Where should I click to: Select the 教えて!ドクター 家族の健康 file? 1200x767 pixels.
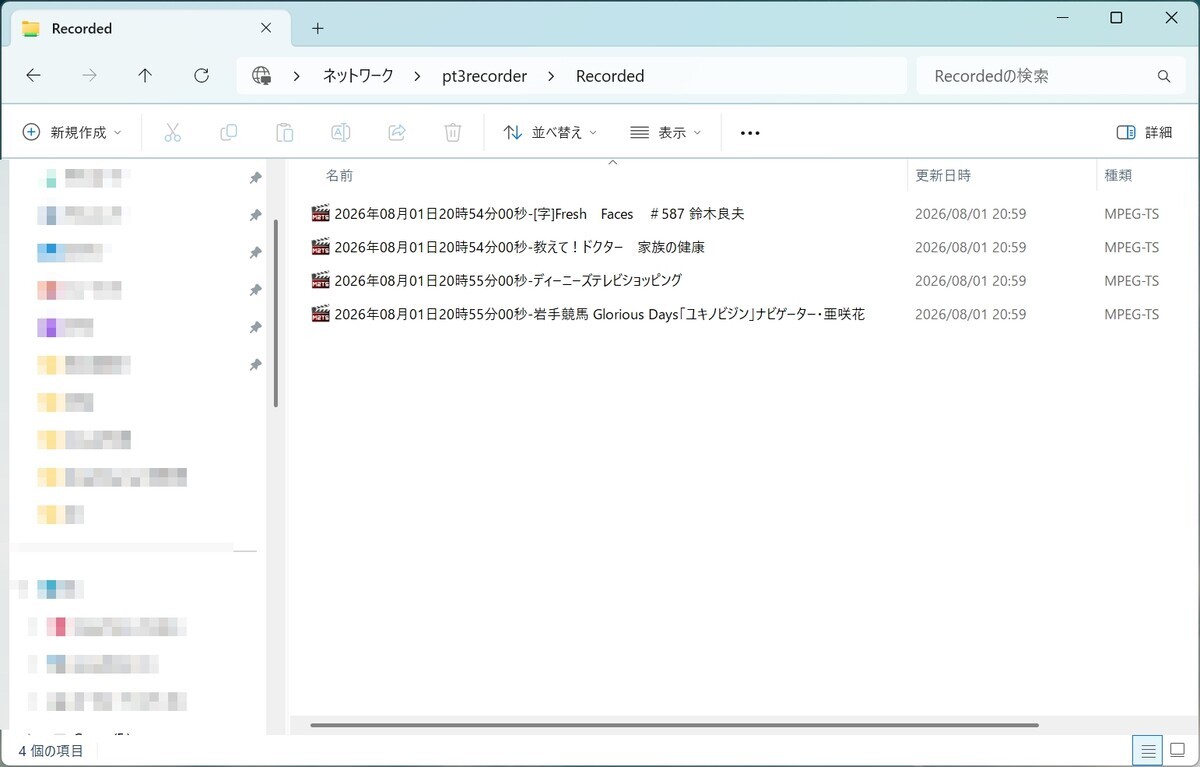(x=520, y=247)
